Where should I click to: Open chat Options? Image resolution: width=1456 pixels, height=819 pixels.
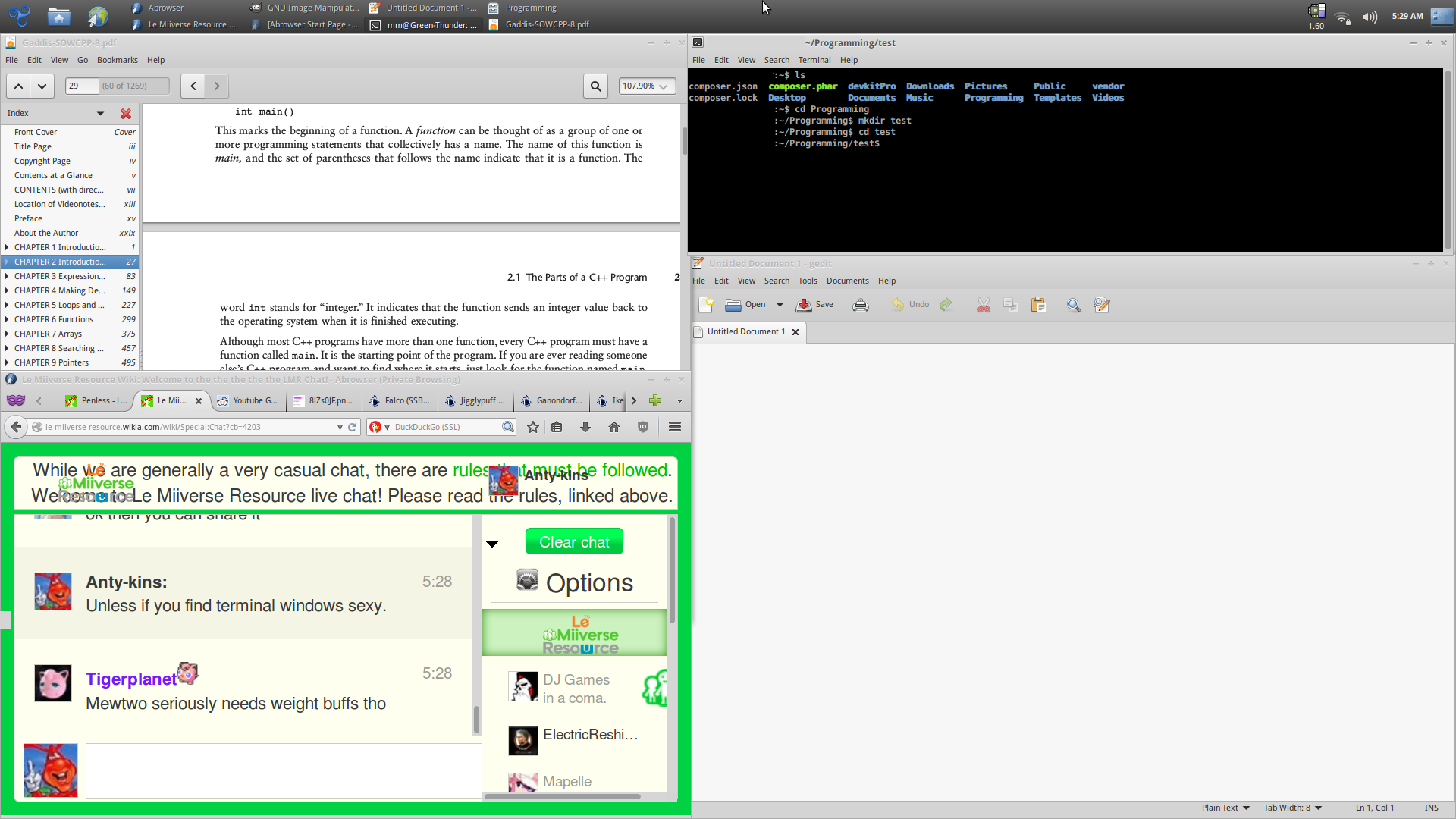coord(575,582)
